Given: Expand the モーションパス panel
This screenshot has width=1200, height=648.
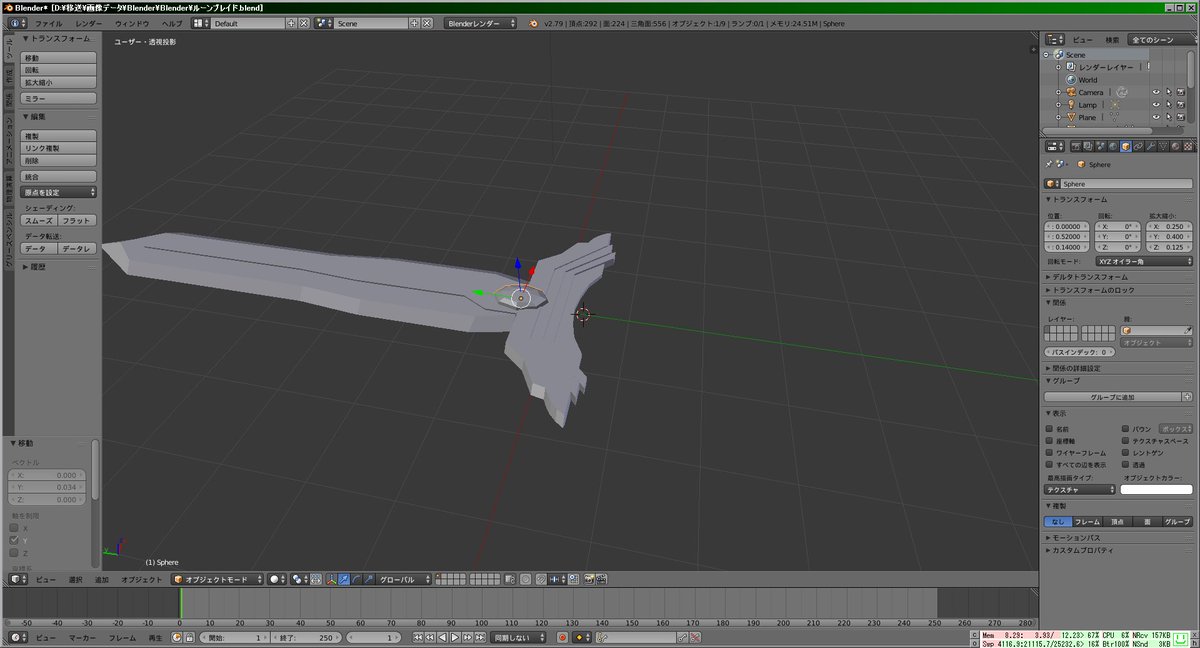Looking at the screenshot, I should [1077, 538].
